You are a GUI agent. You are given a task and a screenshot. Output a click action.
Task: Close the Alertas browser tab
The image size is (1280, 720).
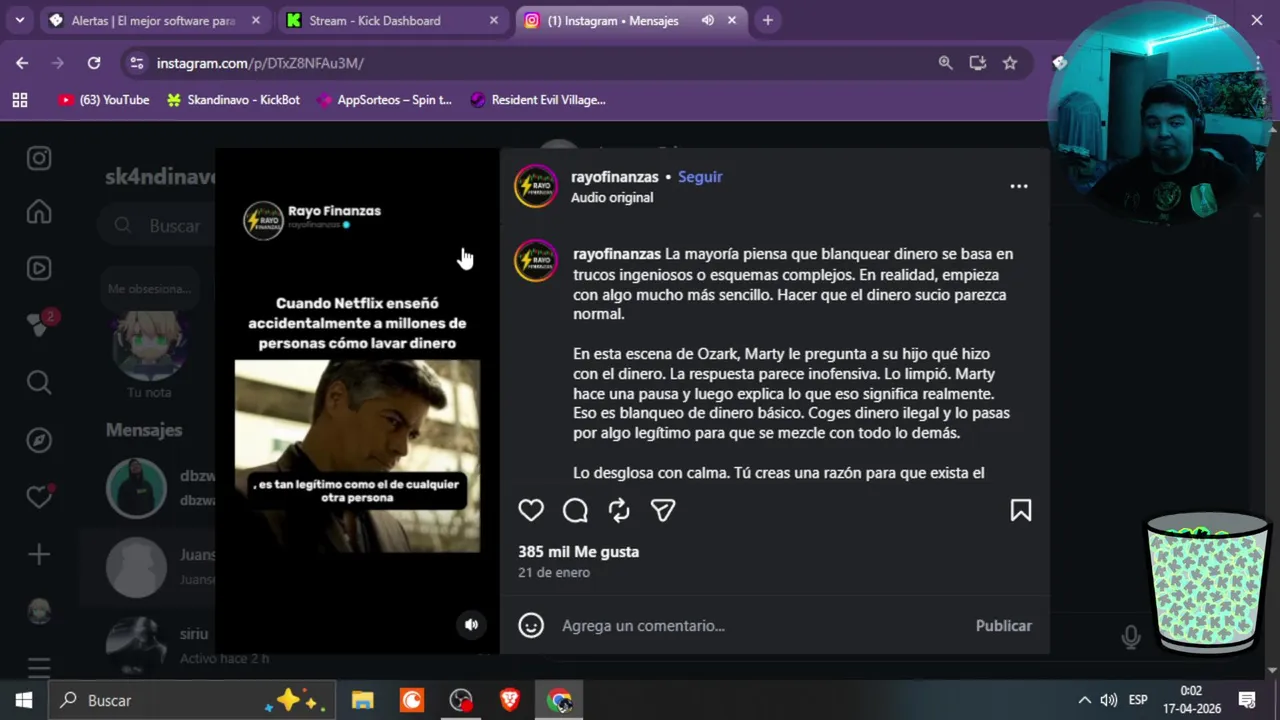pyautogui.click(x=256, y=20)
